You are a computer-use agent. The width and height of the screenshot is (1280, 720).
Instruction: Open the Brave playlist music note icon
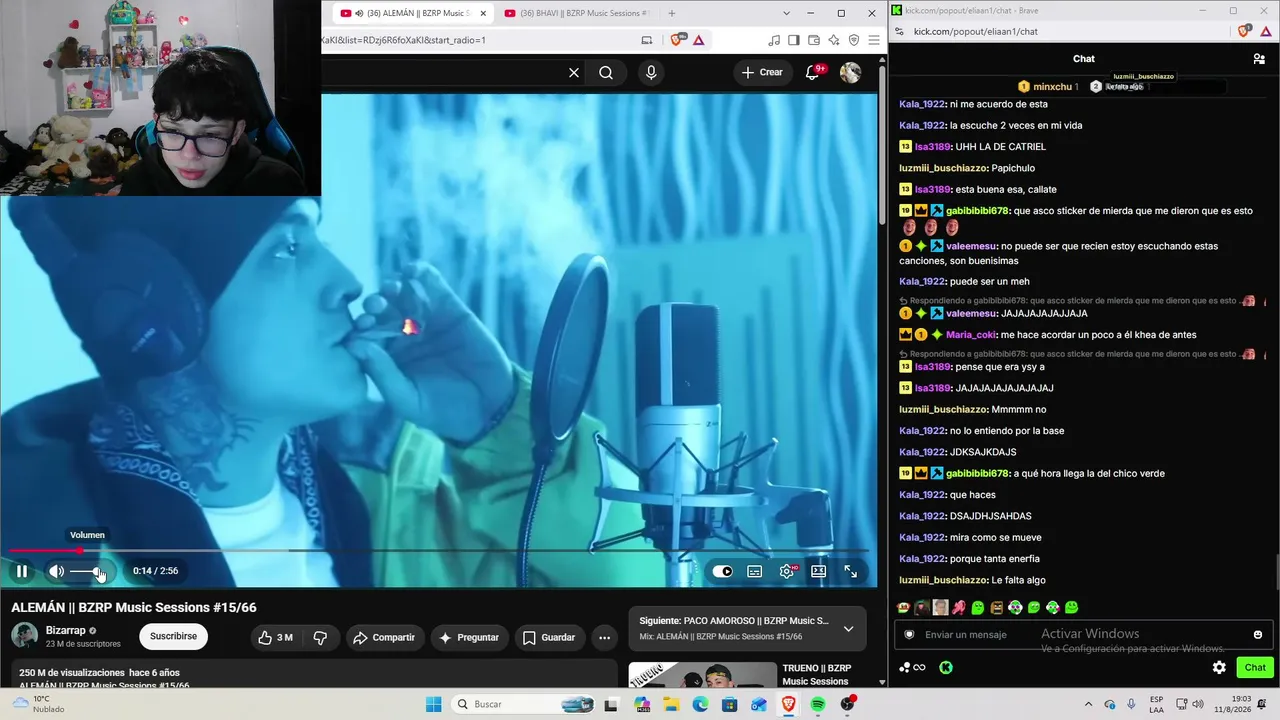pos(774,40)
